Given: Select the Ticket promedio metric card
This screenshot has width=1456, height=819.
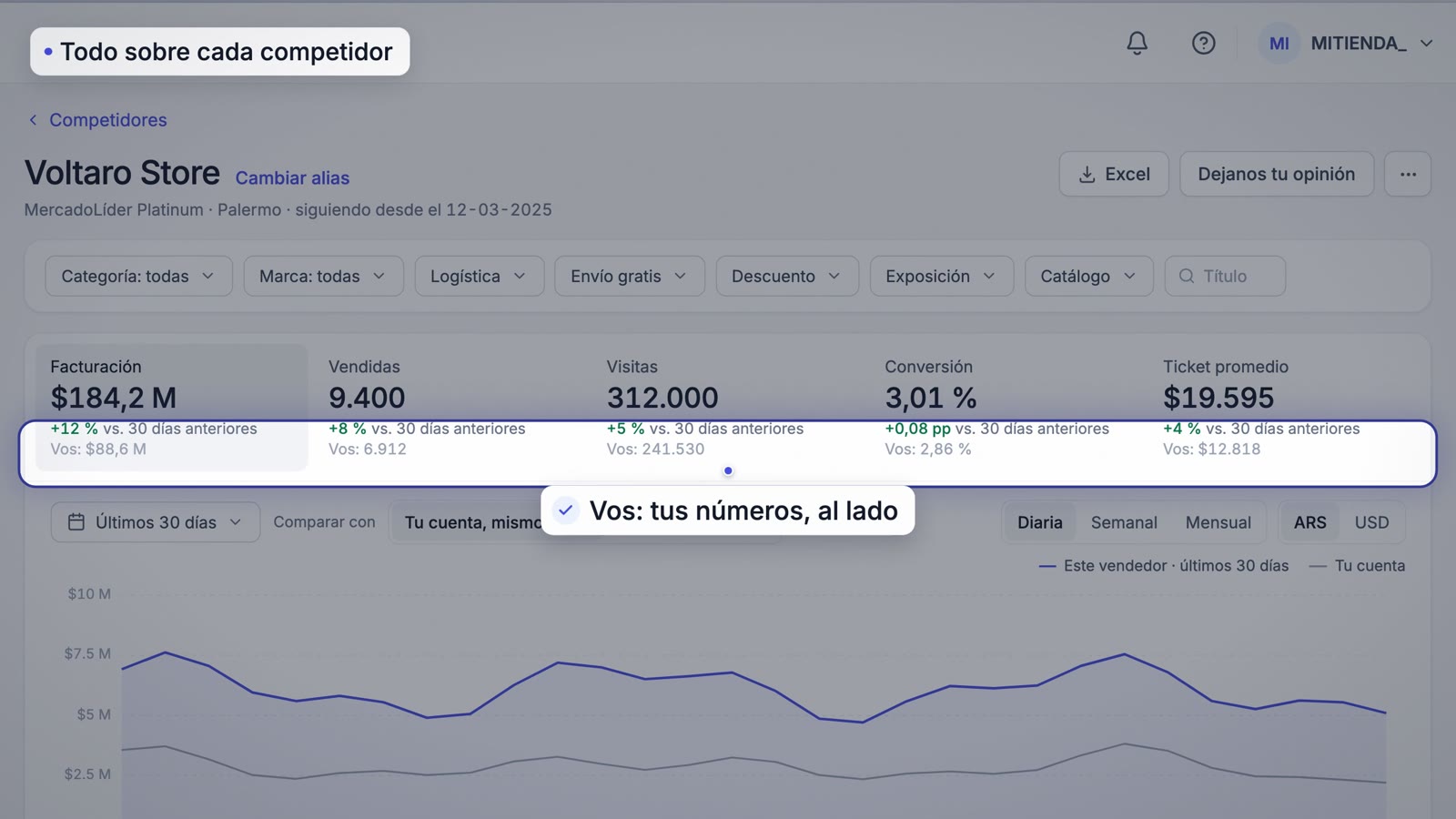Looking at the screenshot, I should (1284, 407).
